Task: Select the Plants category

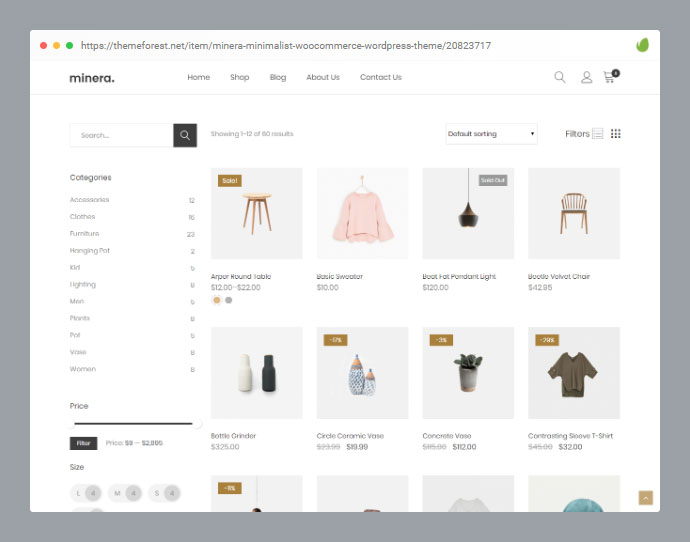Action: click(79, 318)
